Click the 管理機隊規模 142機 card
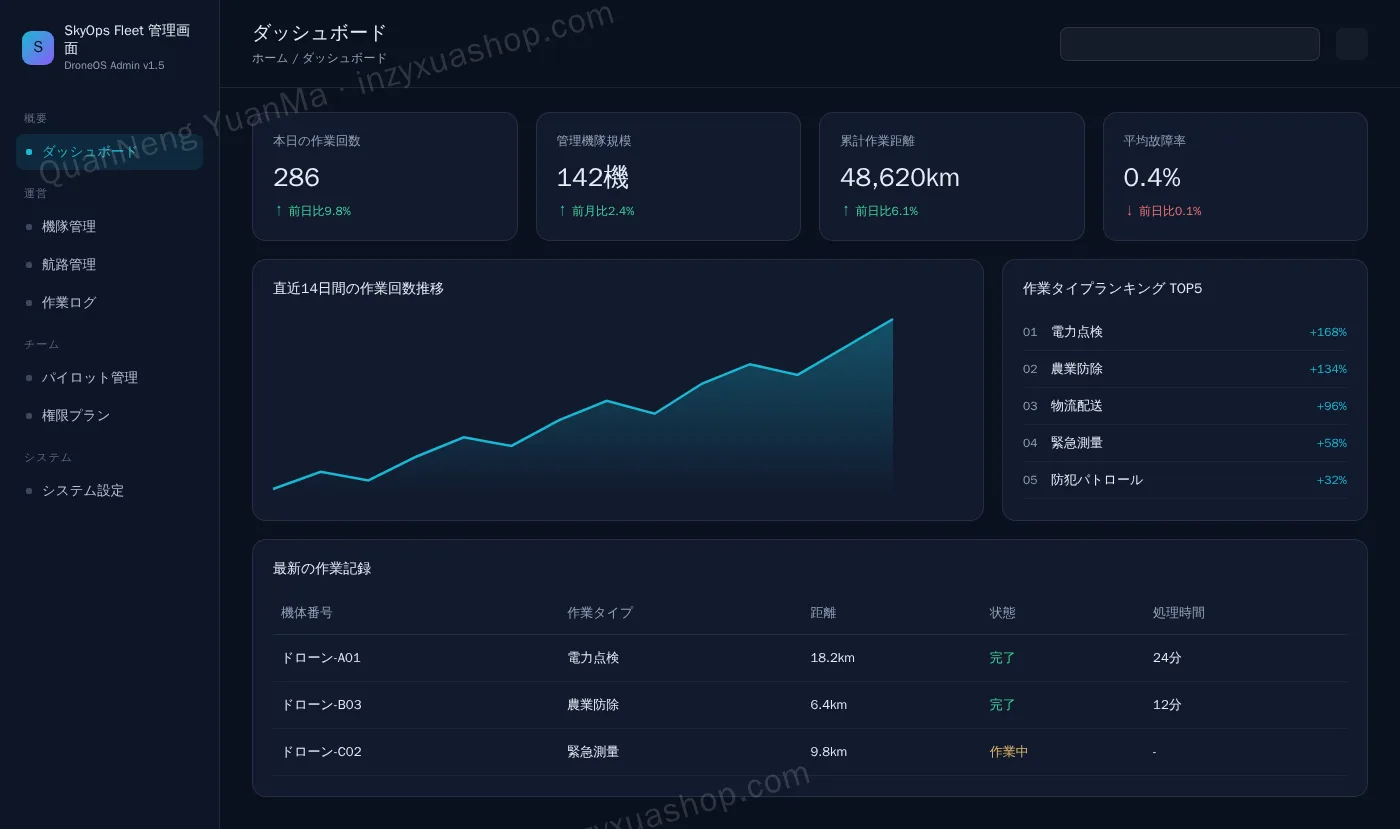The image size is (1400, 829). coord(668,176)
